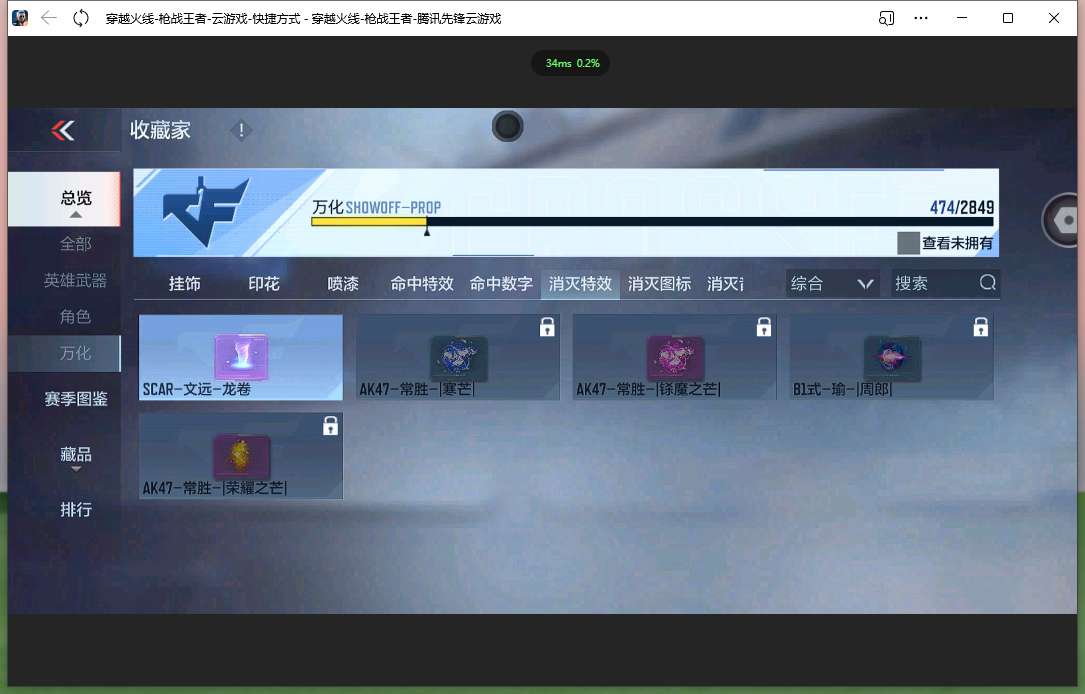Click the lock icon on B1式-瑜-|周郎| card
The image size is (1085, 694).
981,327
